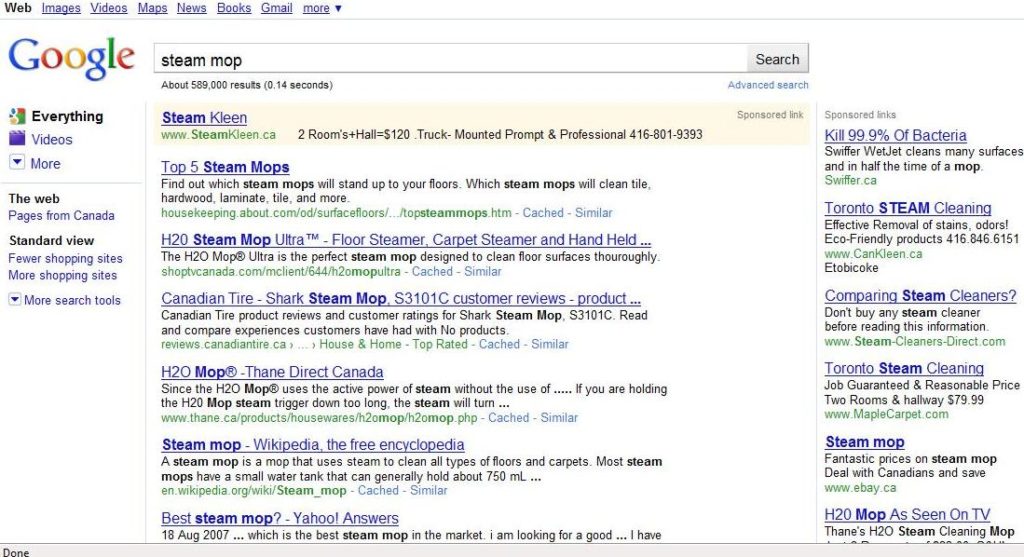The image size is (1024, 557).
Task: Open Similar link for Wikipedia result
Action: [428, 490]
